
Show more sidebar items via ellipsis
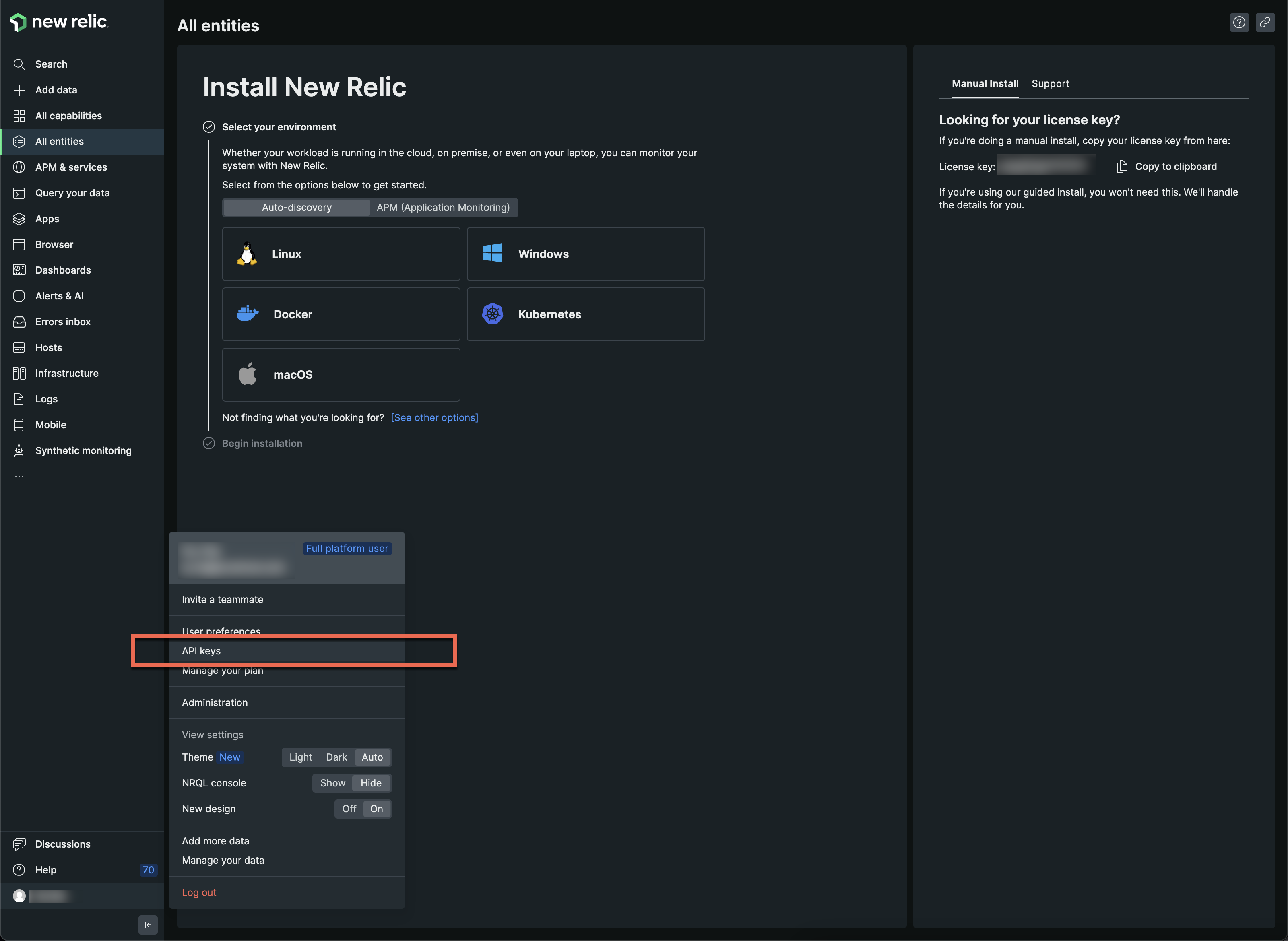click(19, 476)
